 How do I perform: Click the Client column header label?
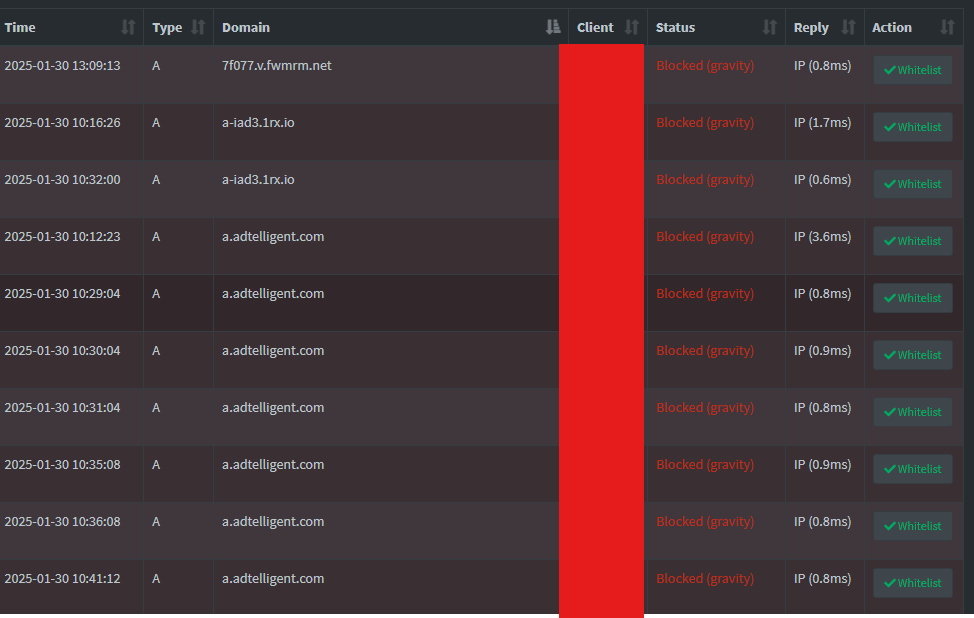pyautogui.click(x=595, y=27)
